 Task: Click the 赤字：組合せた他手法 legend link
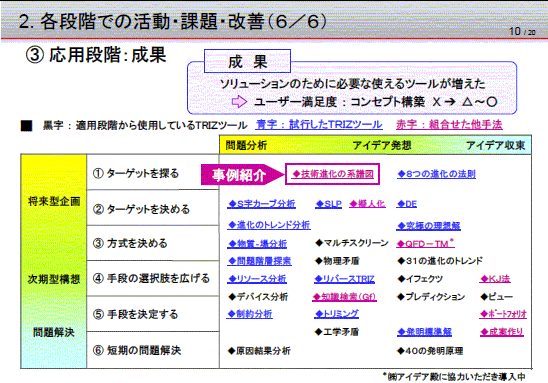pos(449,125)
